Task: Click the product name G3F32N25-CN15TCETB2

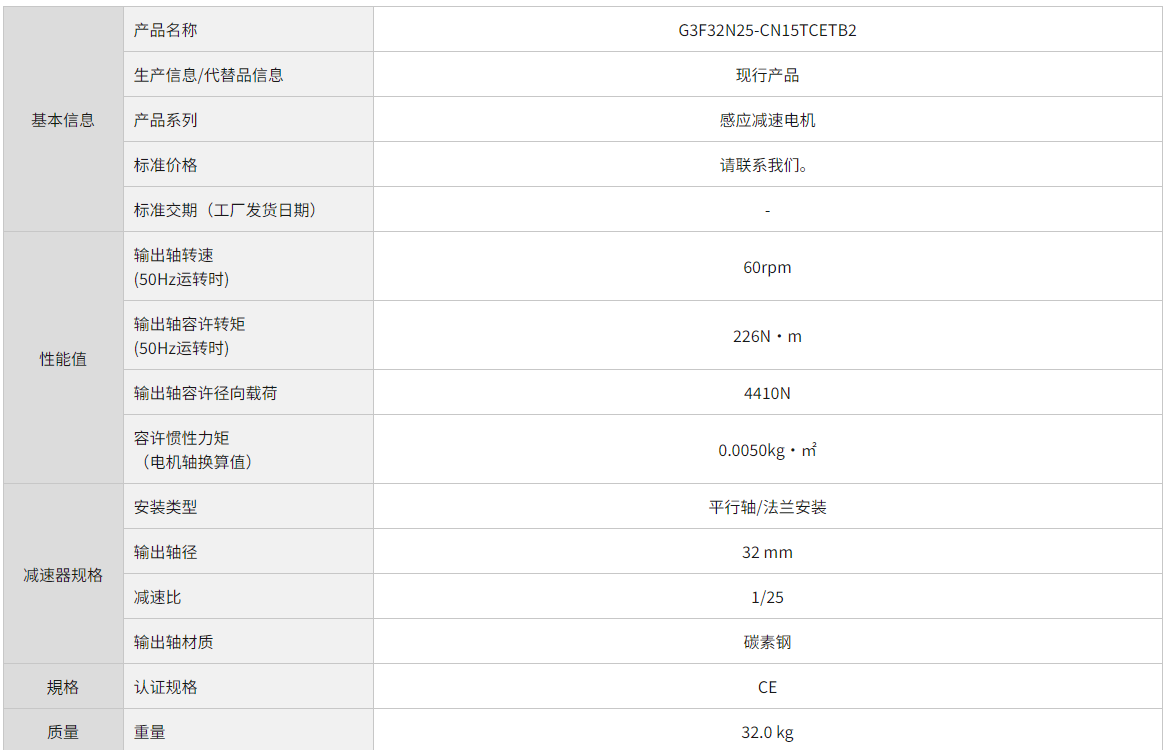Action: [x=767, y=30]
